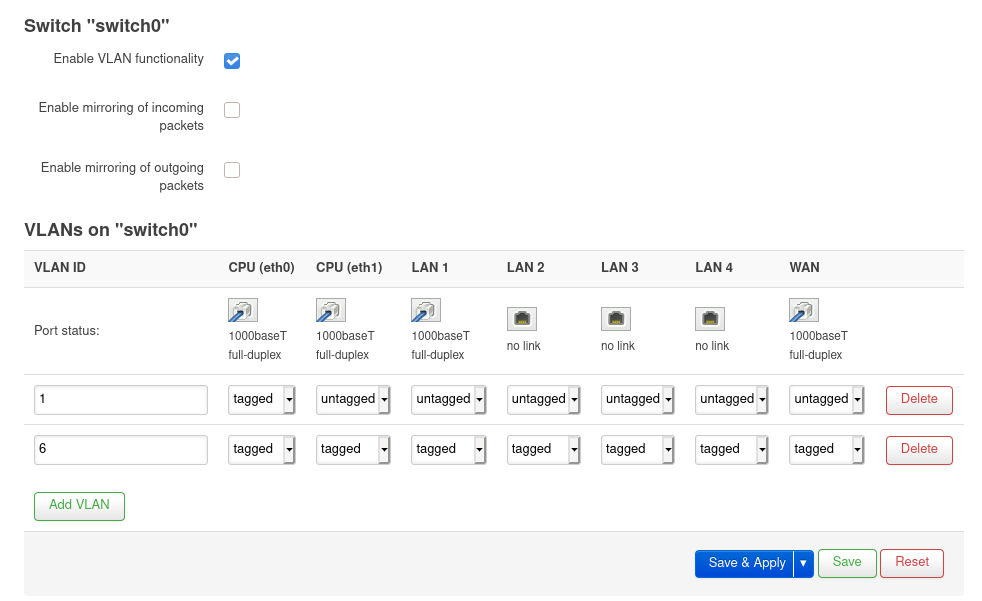This screenshot has height=601, width=982.
Task: Click the CPU (eth1) port status icon
Action: [x=330, y=310]
